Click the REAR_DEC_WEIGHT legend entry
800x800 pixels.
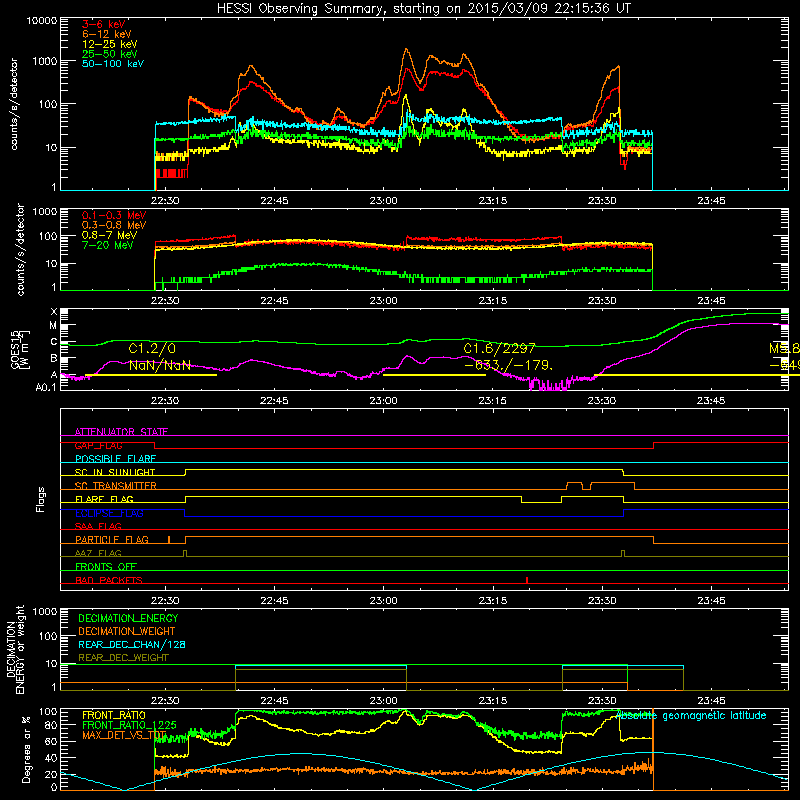point(123,658)
